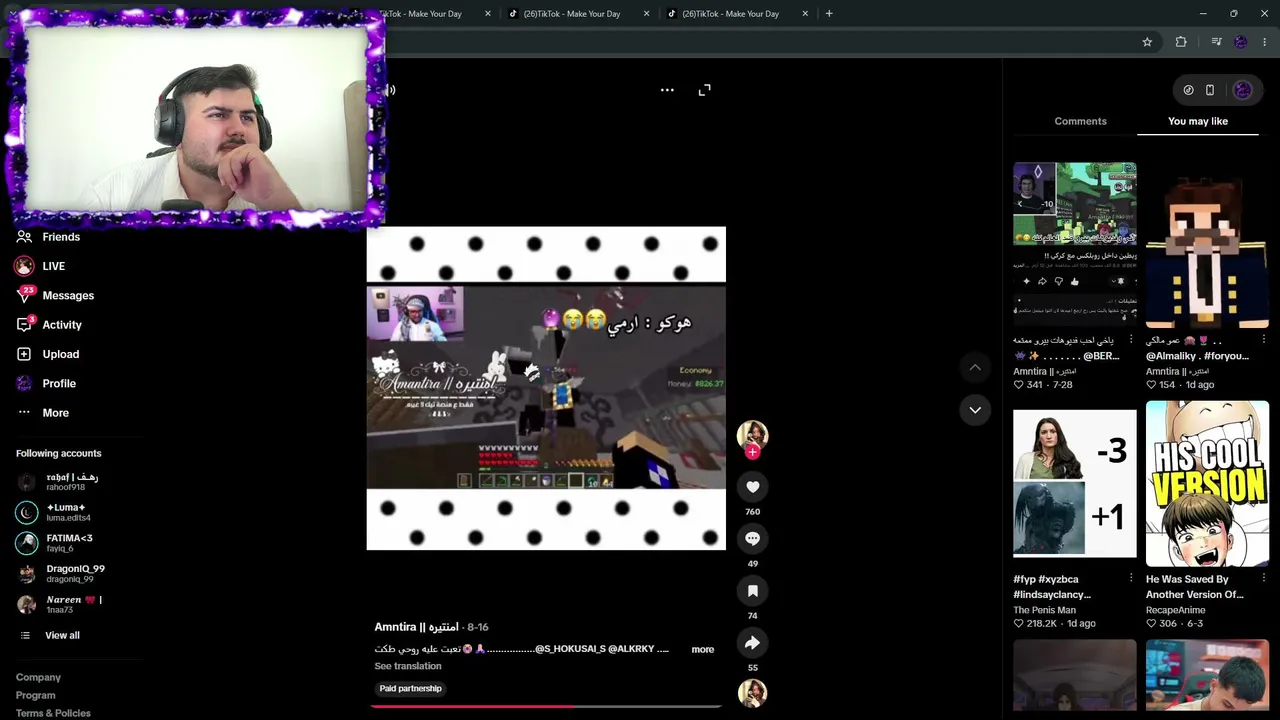1280x720 pixels.
Task: Like the video with heart icon
Action: (753, 487)
